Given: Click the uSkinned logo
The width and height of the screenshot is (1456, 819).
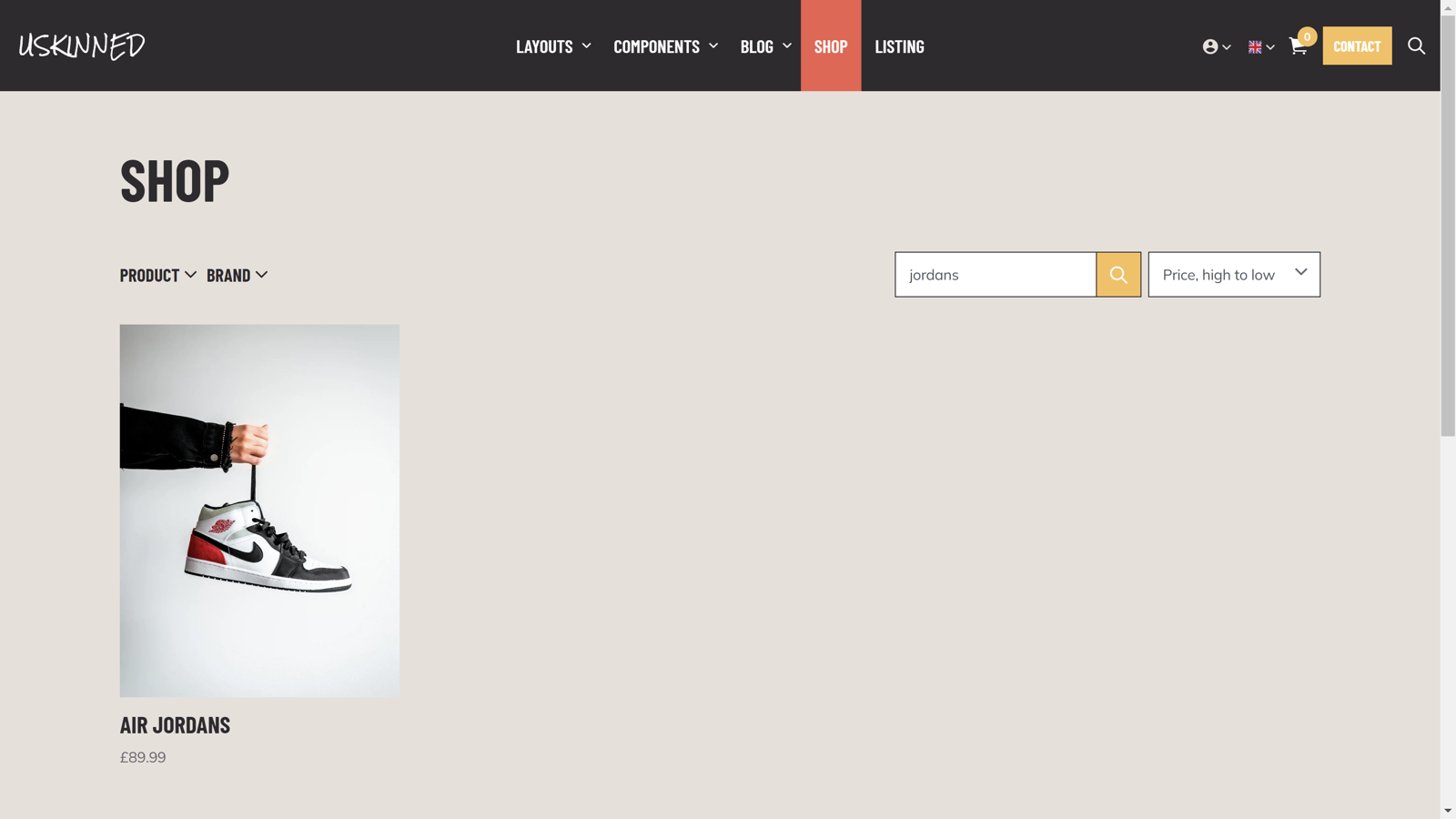Looking at the screenshot, I should (x=82, y=45).
